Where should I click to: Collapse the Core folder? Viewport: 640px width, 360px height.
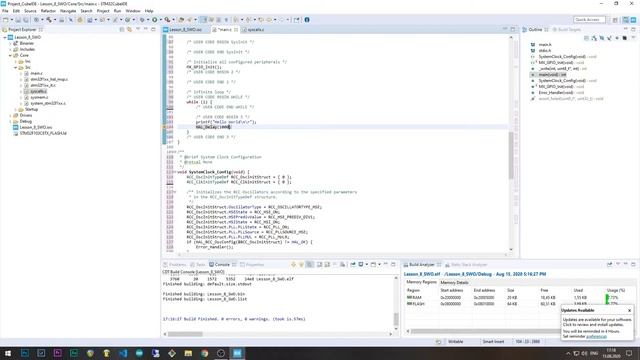11,55
